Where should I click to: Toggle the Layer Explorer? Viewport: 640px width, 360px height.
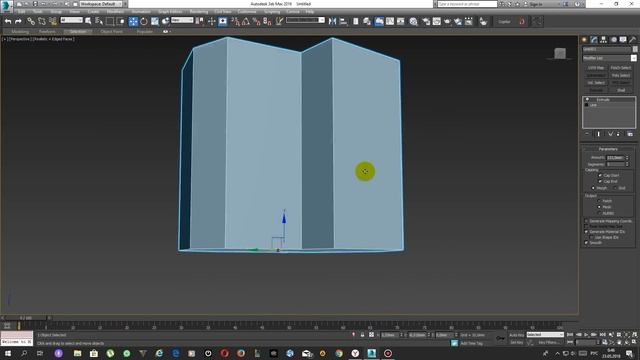(367, 21)
